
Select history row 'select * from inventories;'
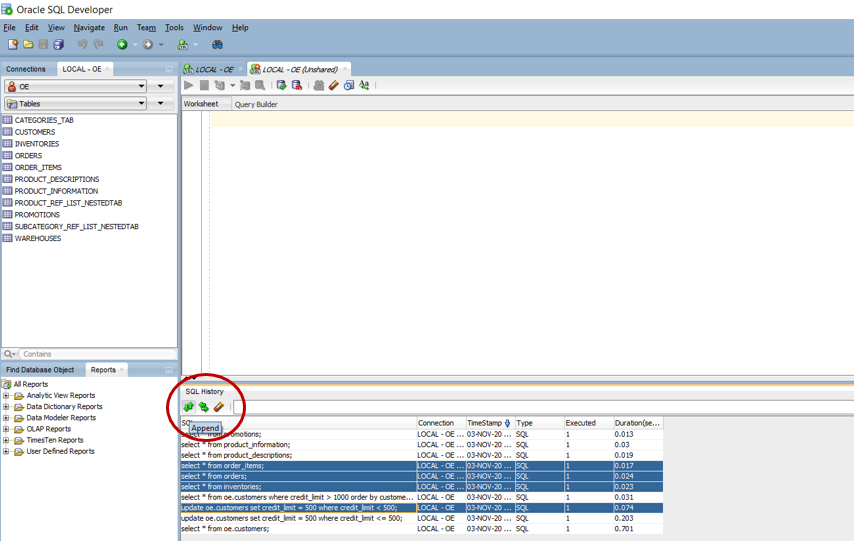click(422, 487)
